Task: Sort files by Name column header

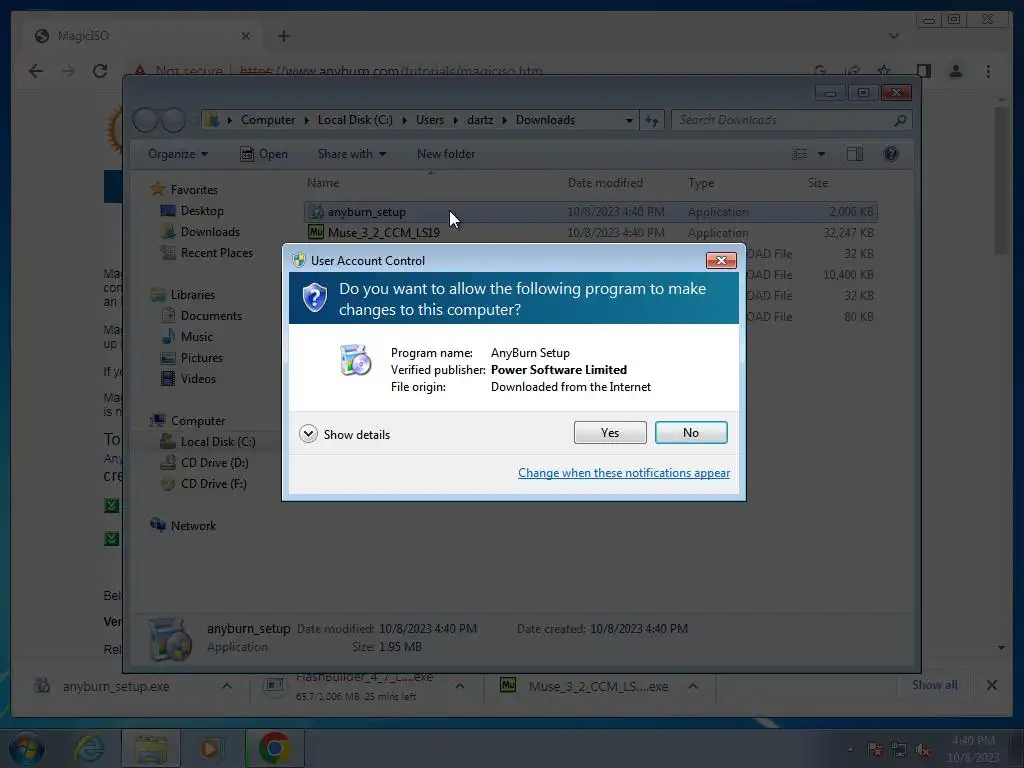Action: (323, 183)
